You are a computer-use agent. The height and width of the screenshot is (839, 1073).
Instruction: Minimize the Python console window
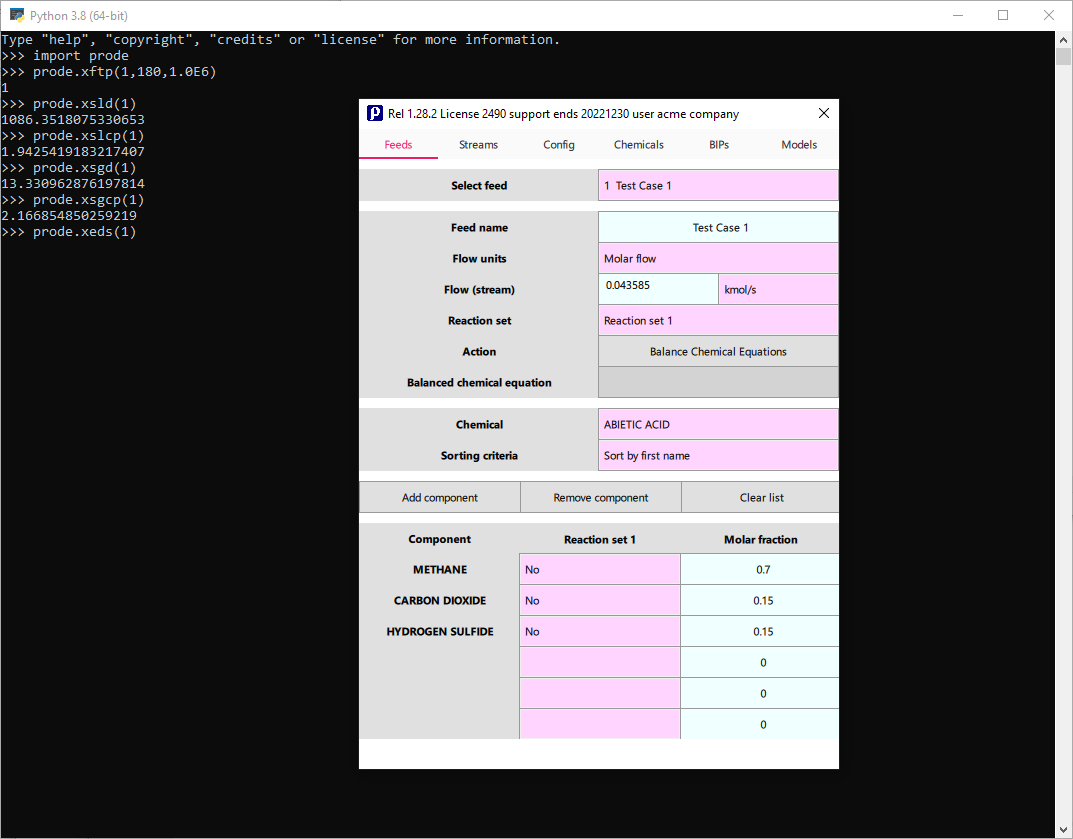click(958, 15)
